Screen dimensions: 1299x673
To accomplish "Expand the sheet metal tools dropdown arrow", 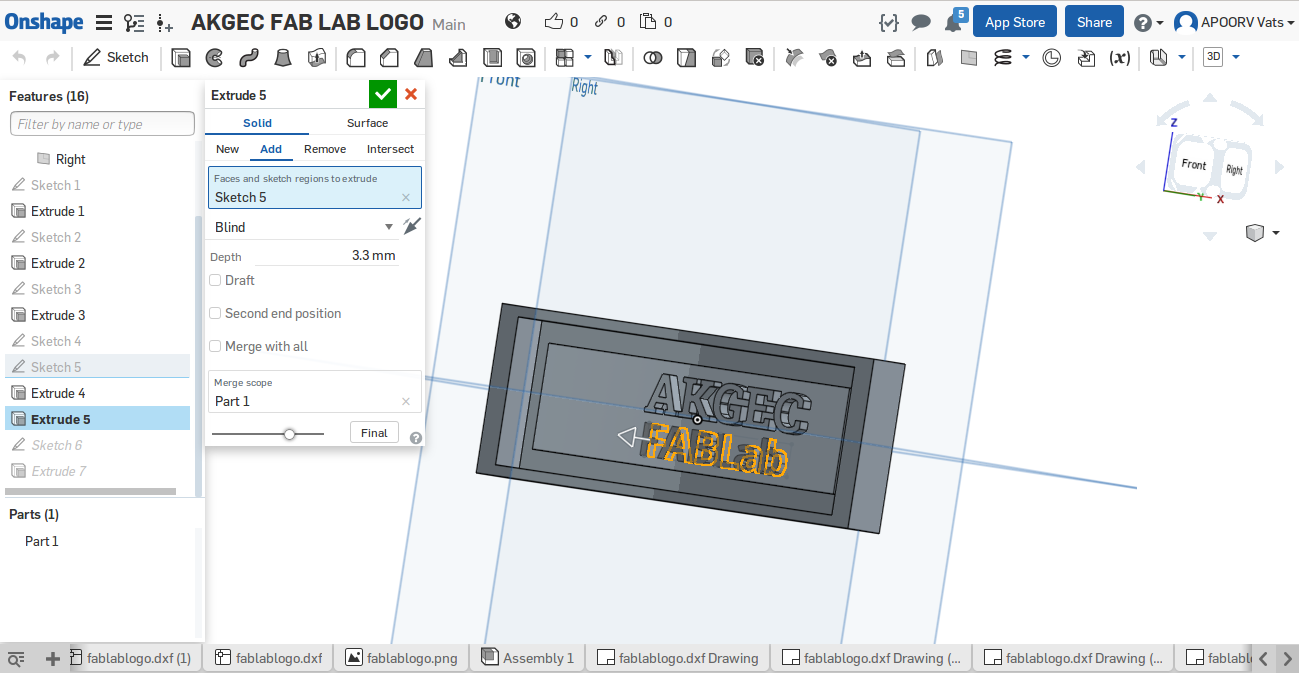I will [1183, 57].
